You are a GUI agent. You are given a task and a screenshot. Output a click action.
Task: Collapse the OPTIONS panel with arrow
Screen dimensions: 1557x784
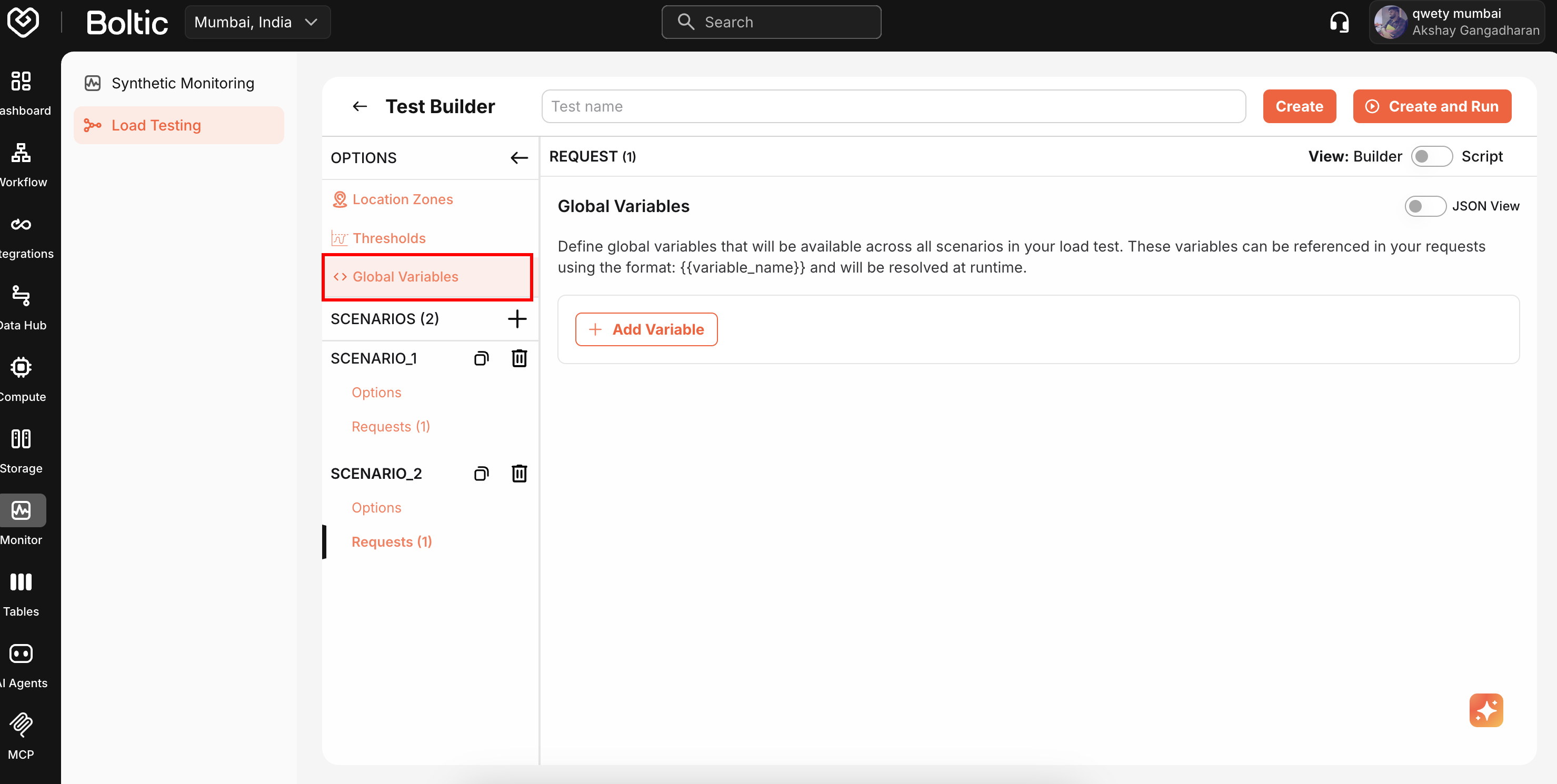point(518,158)
